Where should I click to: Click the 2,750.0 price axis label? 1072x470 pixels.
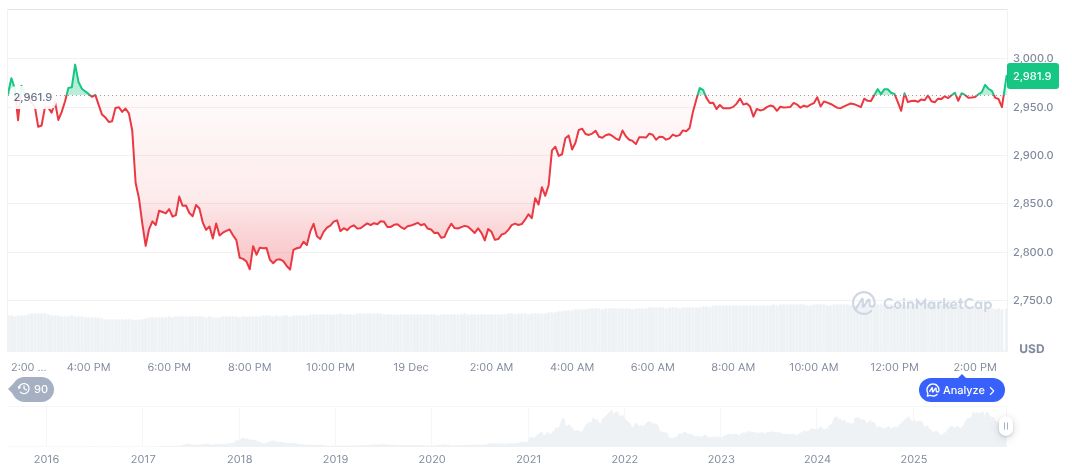click(x=1033, y=300)
